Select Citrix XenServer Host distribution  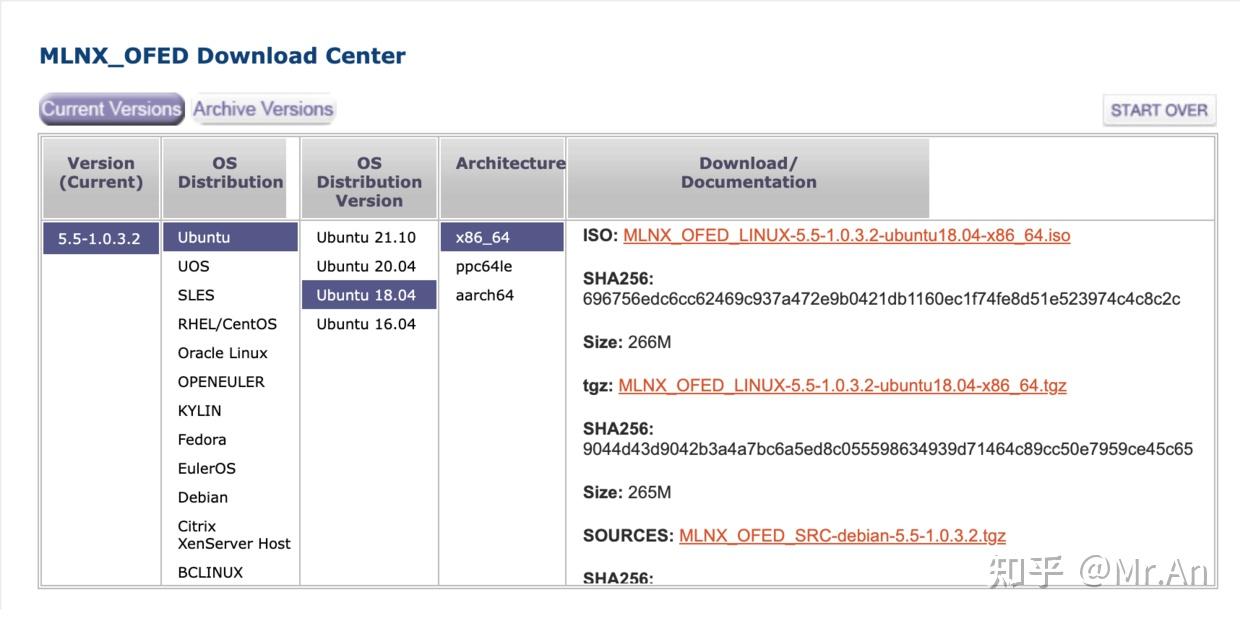pos(234,535)
